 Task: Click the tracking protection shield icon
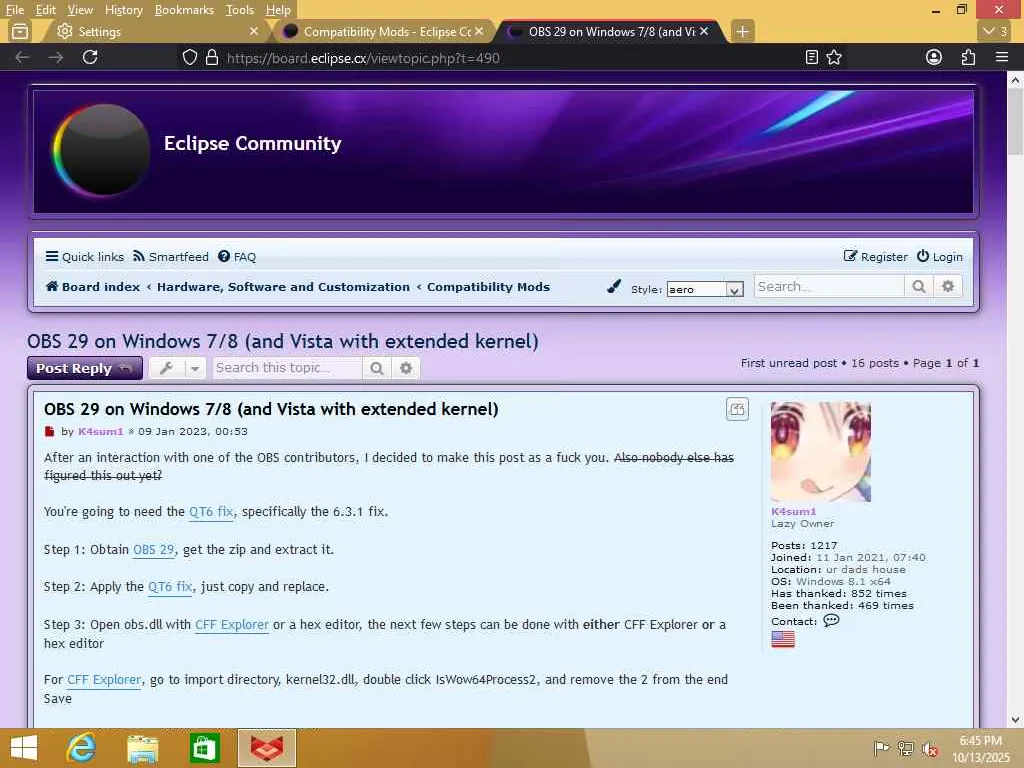pos(189,57)
